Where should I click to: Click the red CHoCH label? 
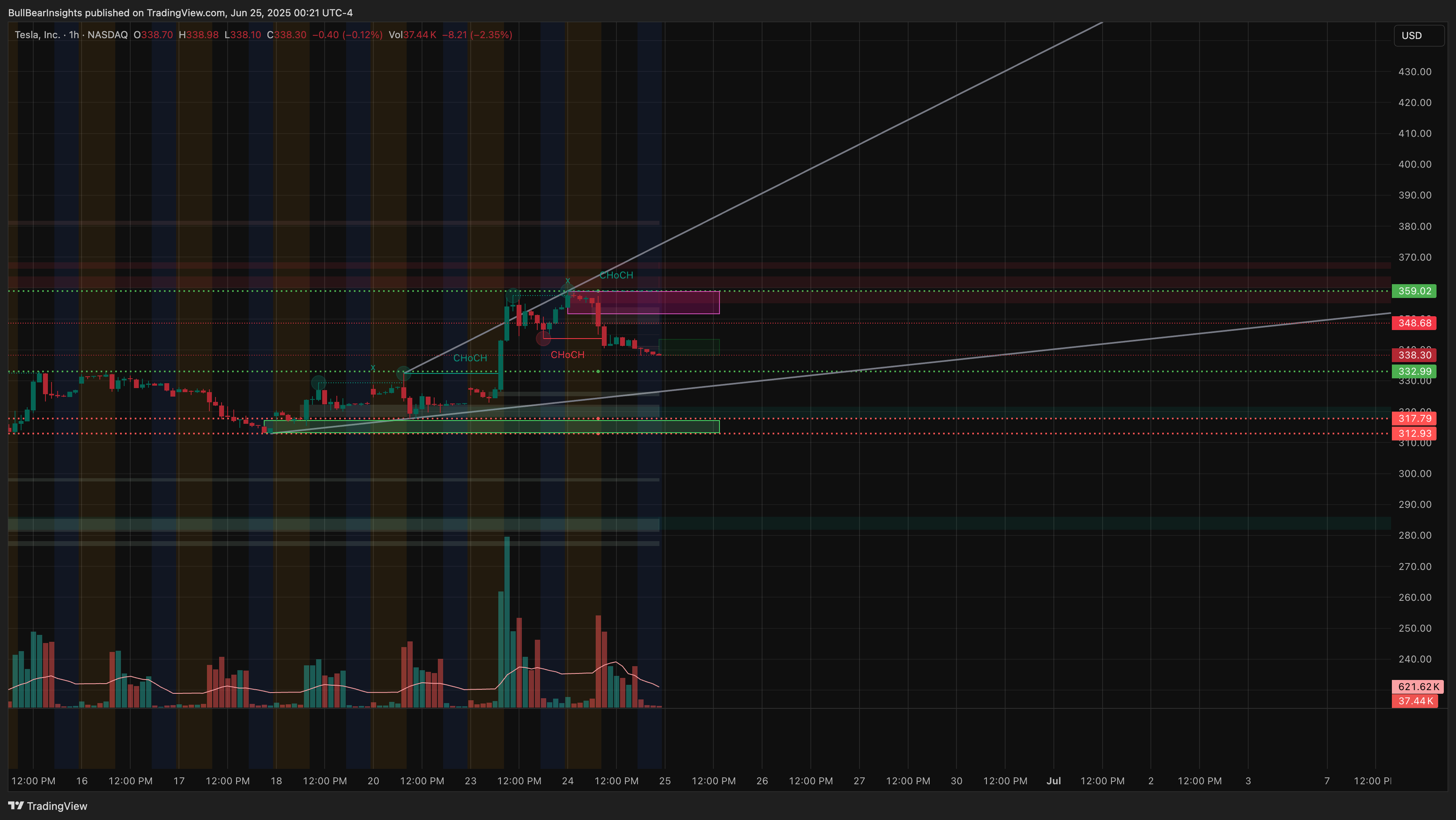click(x=567, y=355)
